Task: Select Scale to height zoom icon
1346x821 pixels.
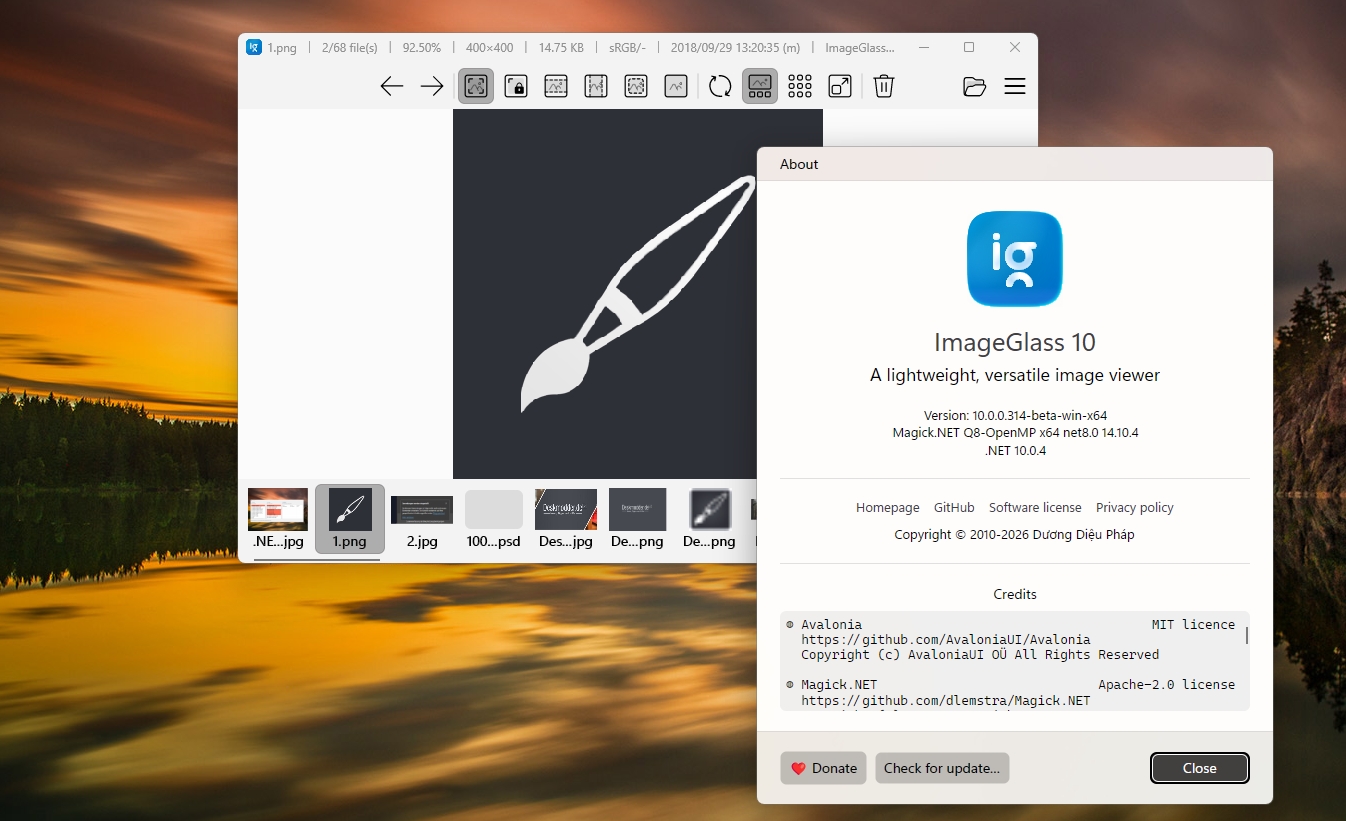Action: click(596, 87)
